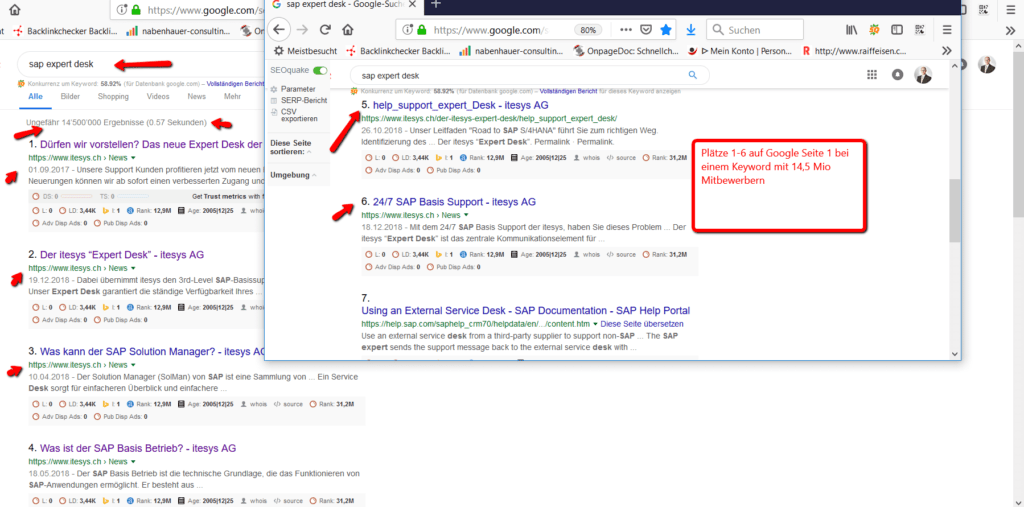Switch to the Bilder search tab
1024x507 pixels.
[69, 97]
